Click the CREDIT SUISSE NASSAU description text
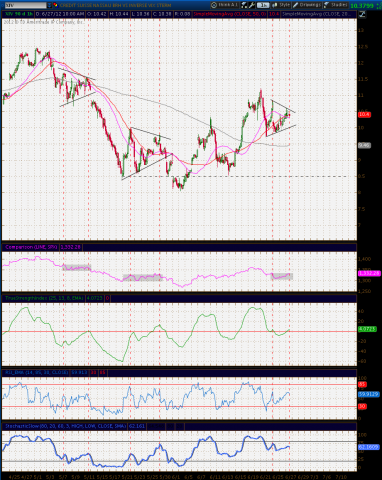 [115, 5]
